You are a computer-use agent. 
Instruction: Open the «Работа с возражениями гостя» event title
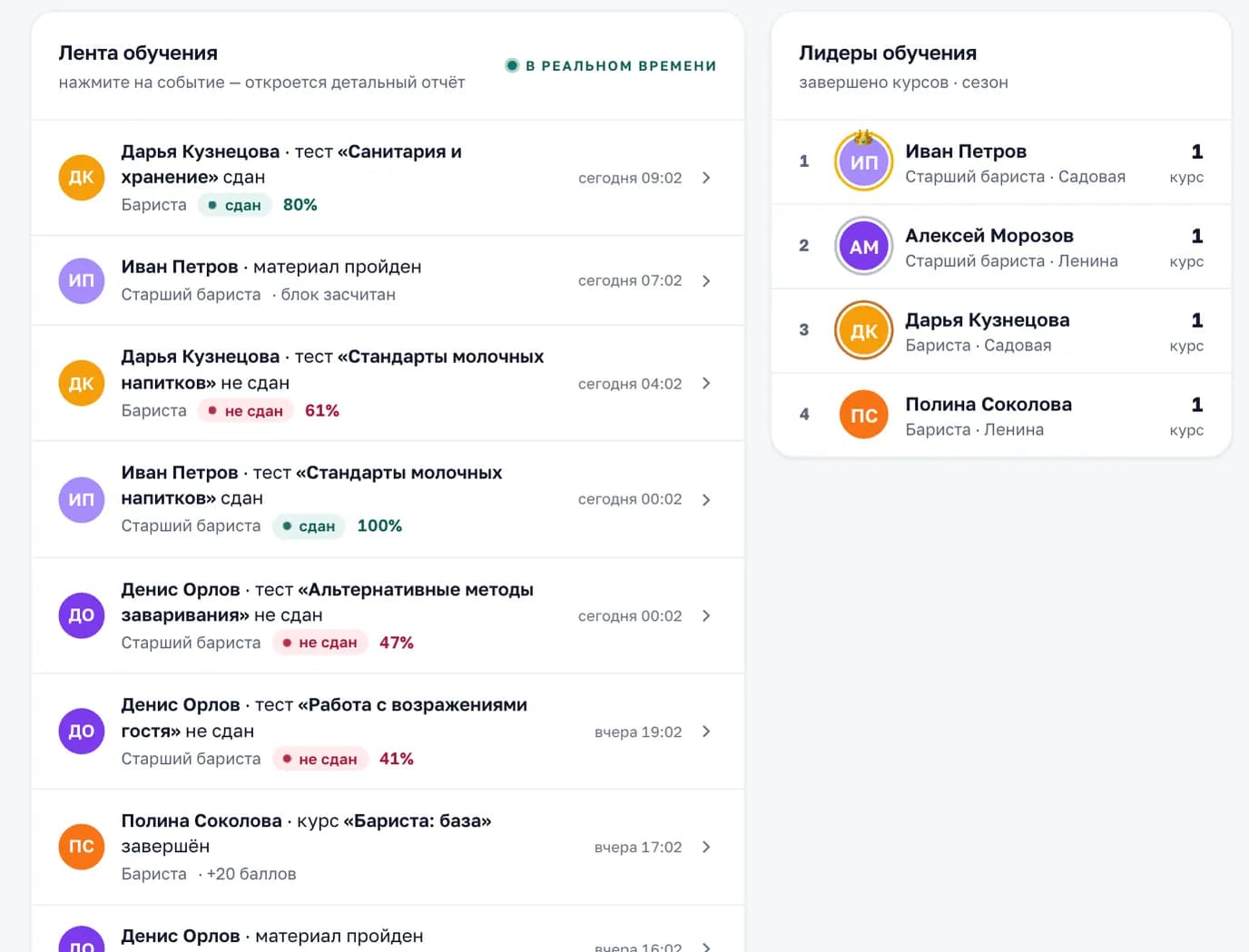324,718
